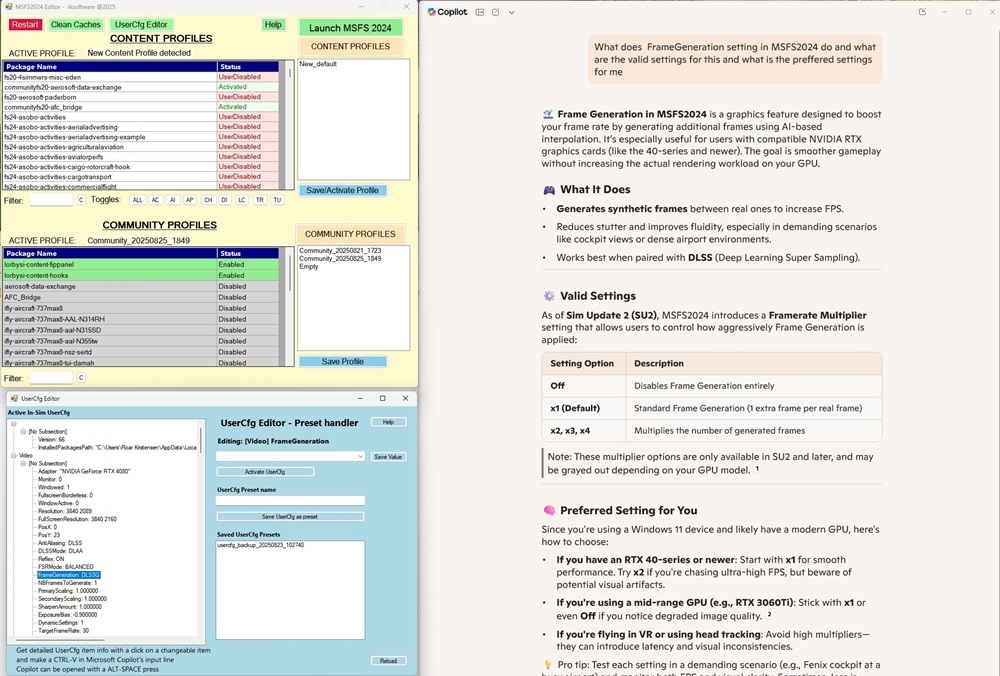This screenshot has height=676, width=1000.
Task: Click the C clear icon beside Community filter
Action: point(81,379)
